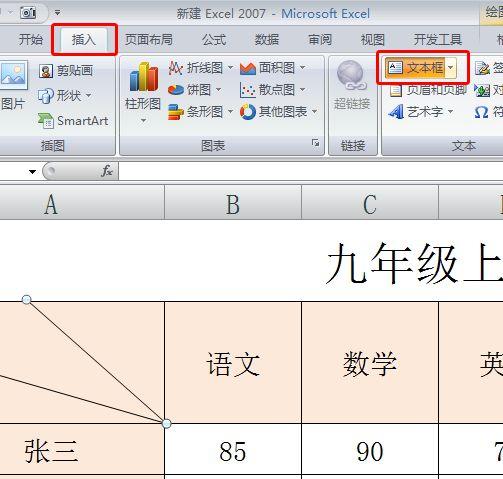Expand the 文本框 dropdown arrow
The width and height of the screenshot is (503, 479).
(451, 68)
